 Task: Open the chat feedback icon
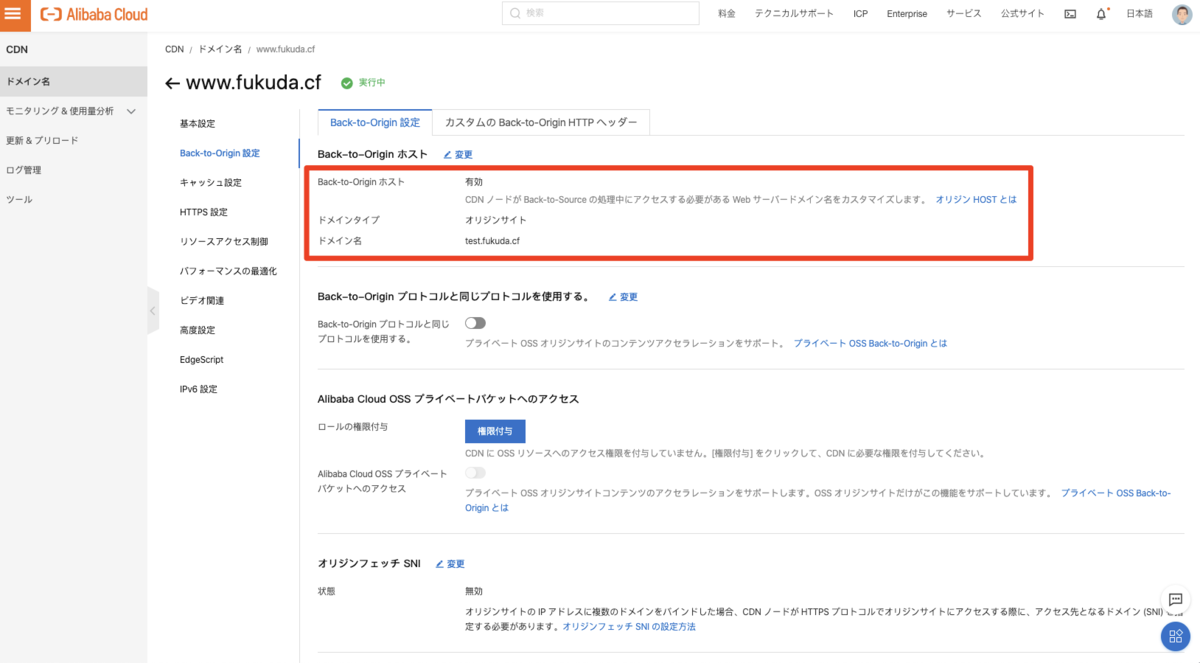tap(1175, 600)
